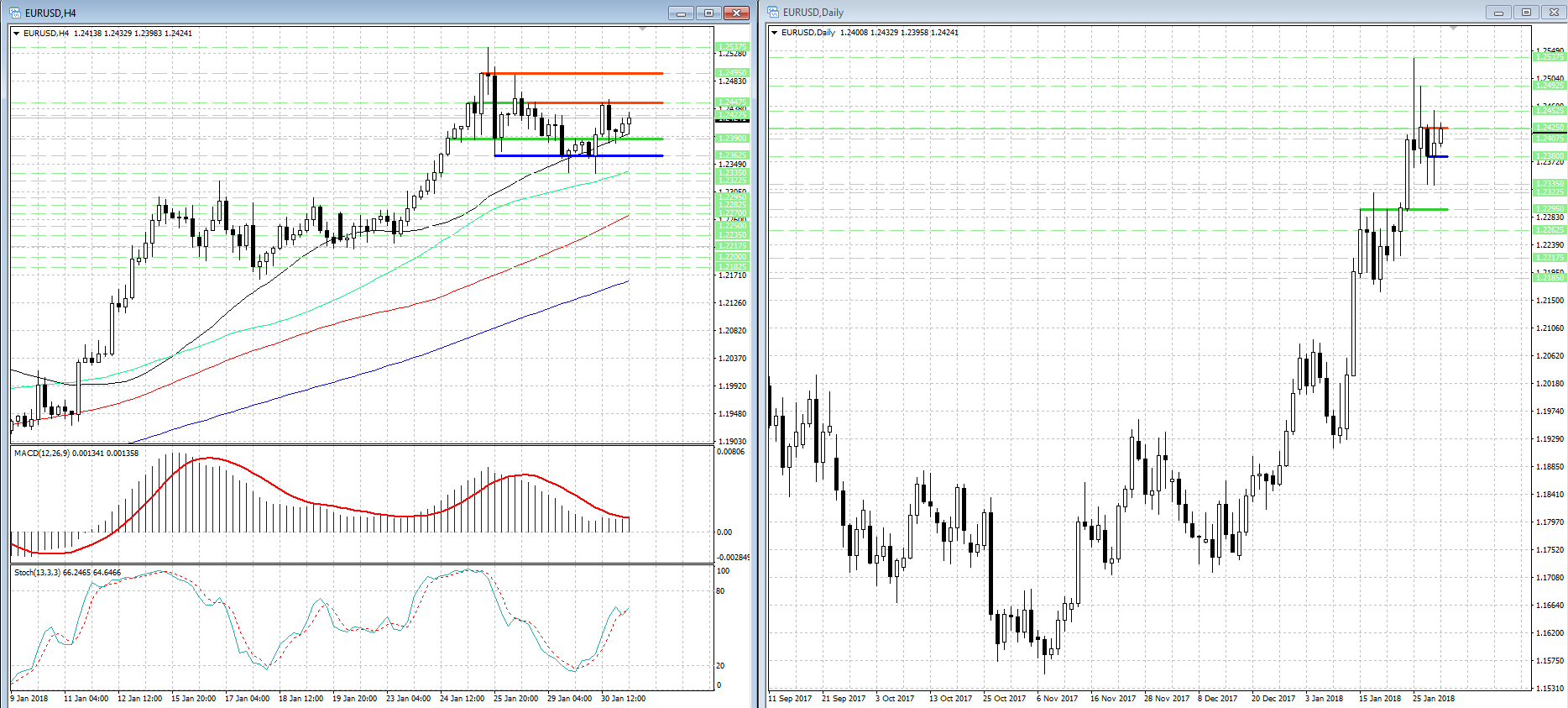Click the Daily chart shift triangle marker

[x=1453, y=29]
